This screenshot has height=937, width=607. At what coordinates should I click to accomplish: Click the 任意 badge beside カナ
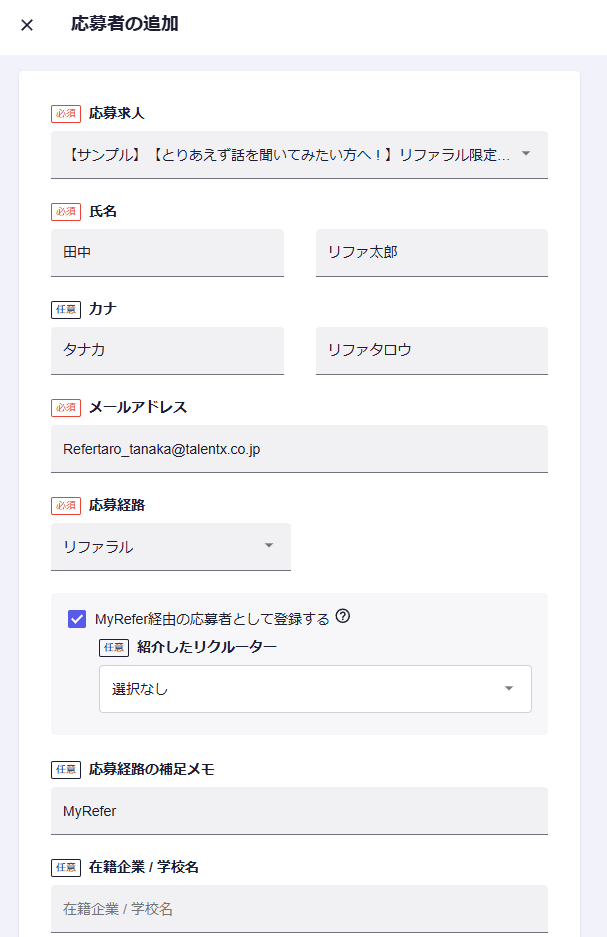66,309
